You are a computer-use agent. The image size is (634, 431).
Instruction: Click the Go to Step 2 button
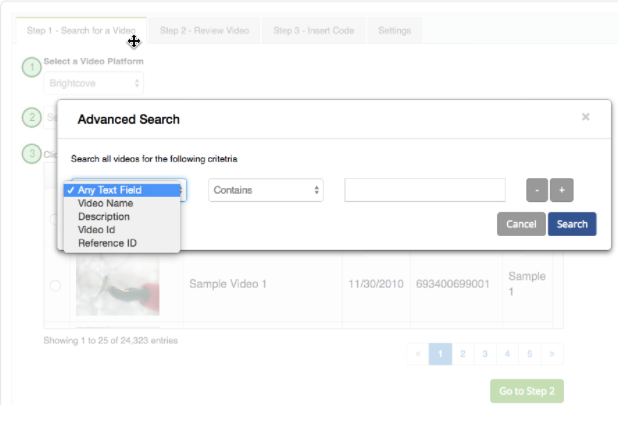coord(527,391)
